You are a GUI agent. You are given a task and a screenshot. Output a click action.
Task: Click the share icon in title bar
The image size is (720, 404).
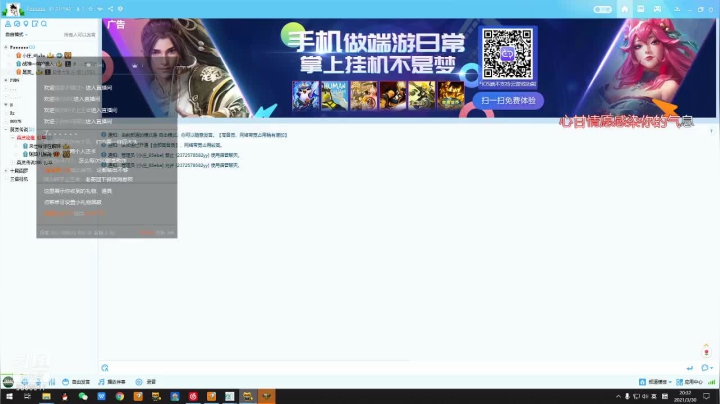pyautogui.click(x=110, y=9)
